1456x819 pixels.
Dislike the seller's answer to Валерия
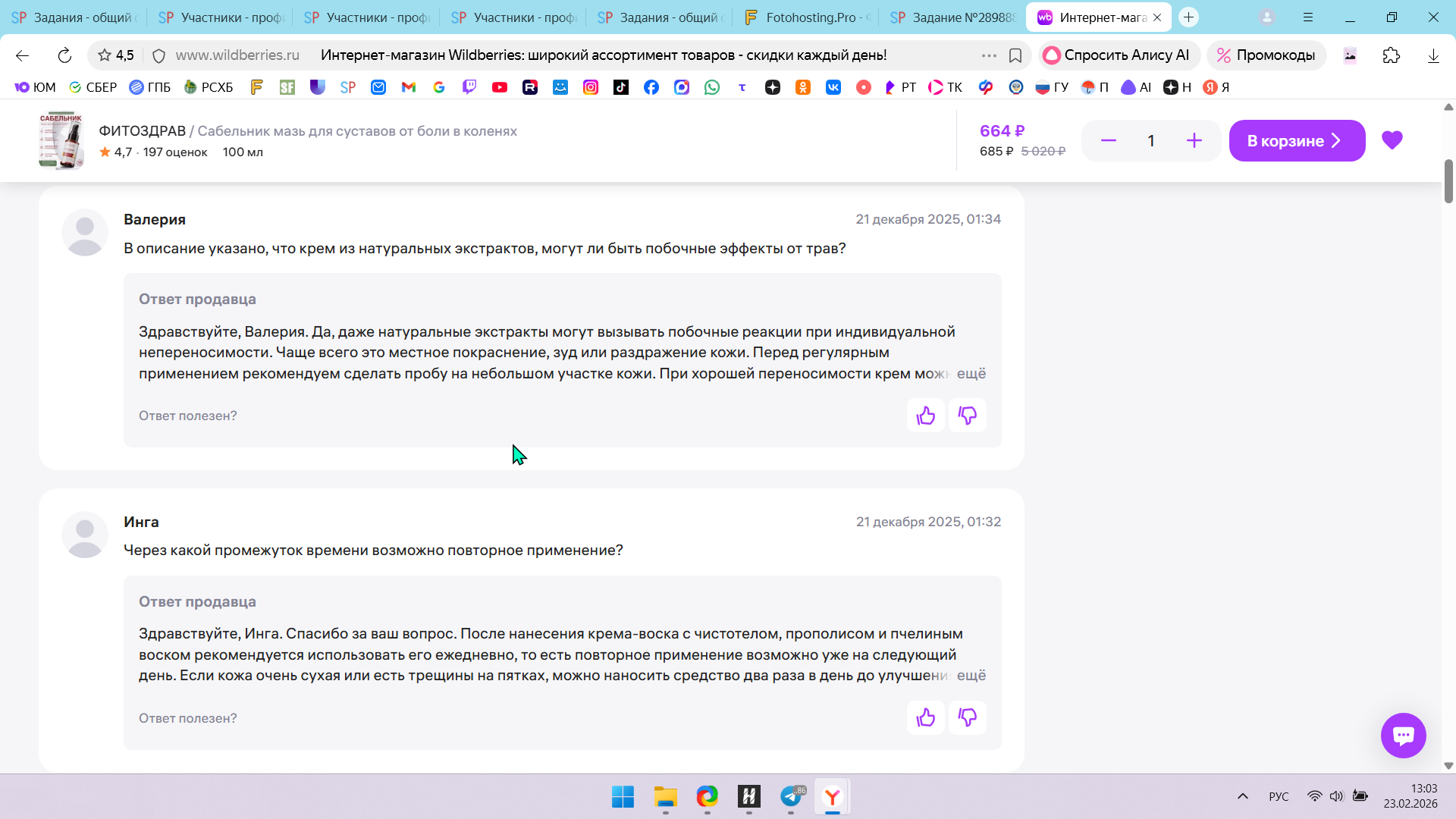[967, 416]
